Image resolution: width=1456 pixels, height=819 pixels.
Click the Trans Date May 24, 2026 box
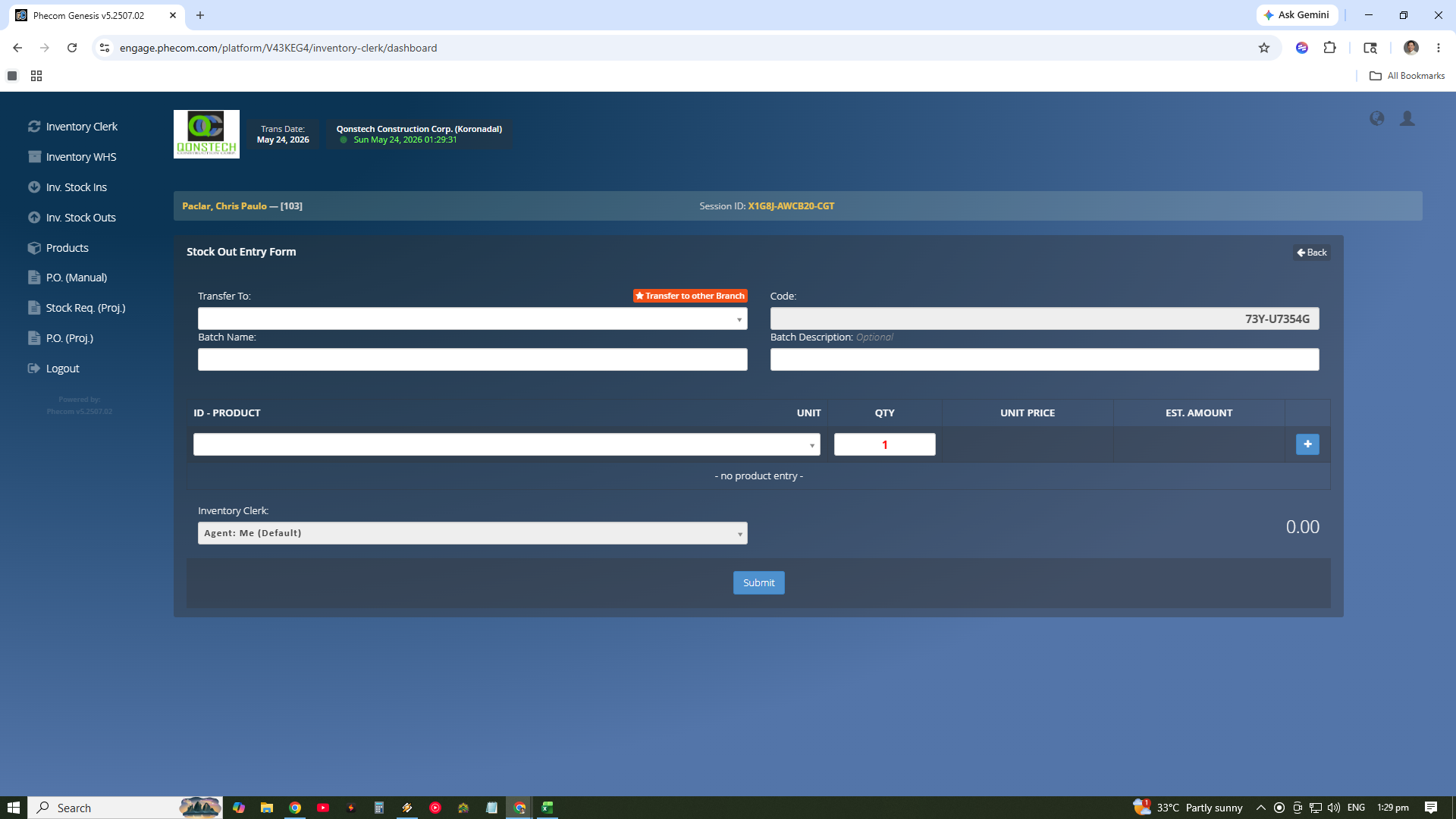(283, 134)
